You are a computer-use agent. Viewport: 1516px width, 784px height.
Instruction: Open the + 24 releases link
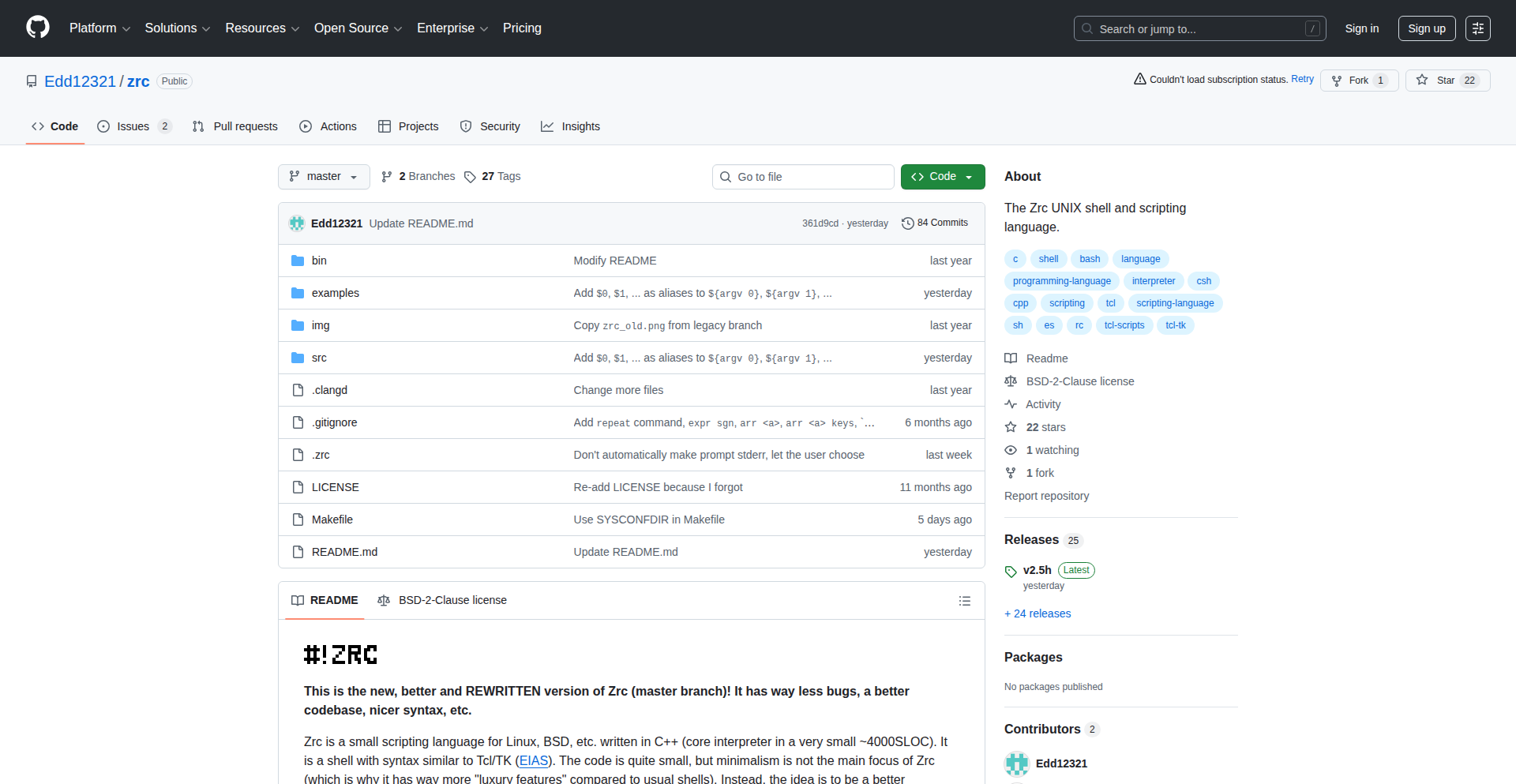point(1038,613)
